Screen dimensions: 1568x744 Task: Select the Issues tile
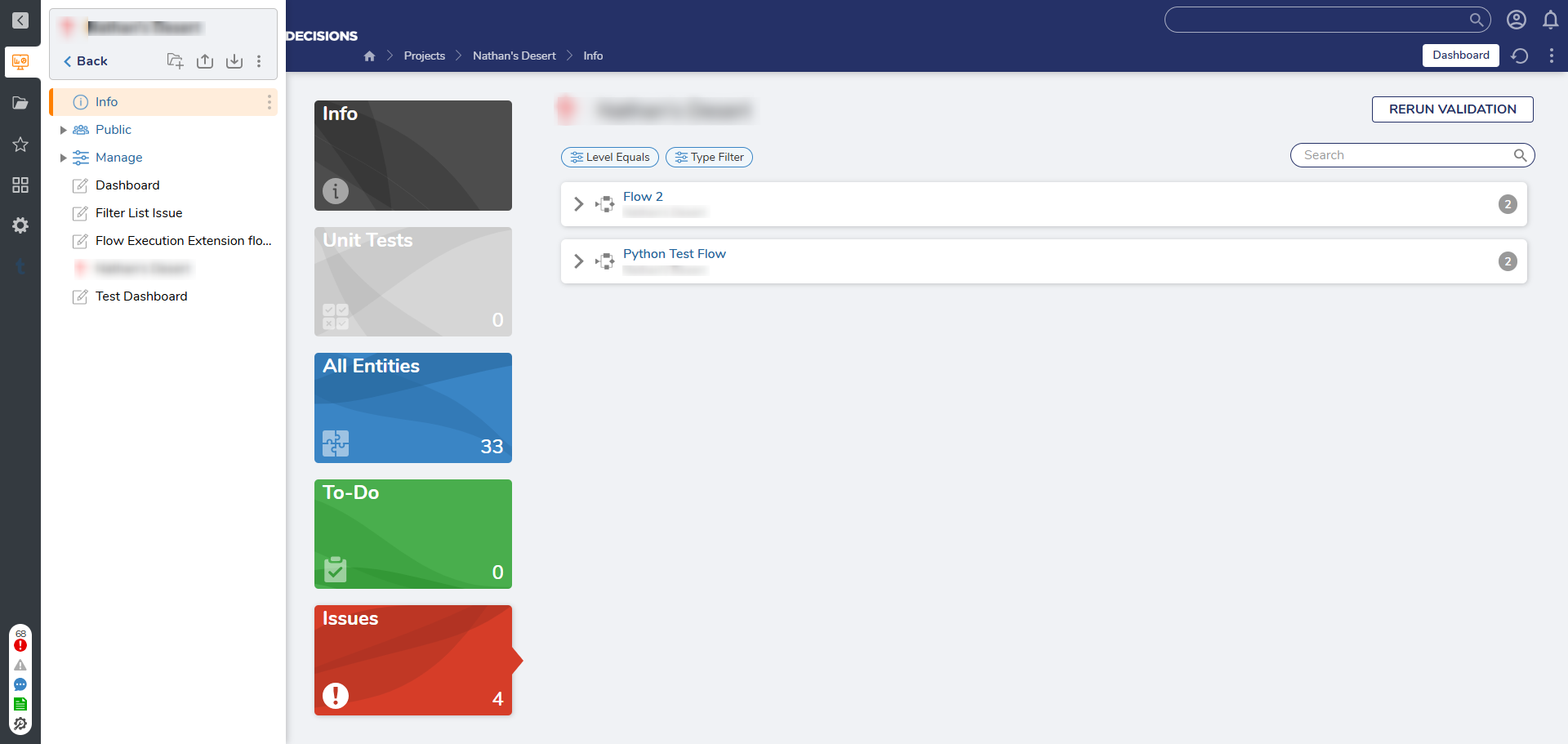412,660
